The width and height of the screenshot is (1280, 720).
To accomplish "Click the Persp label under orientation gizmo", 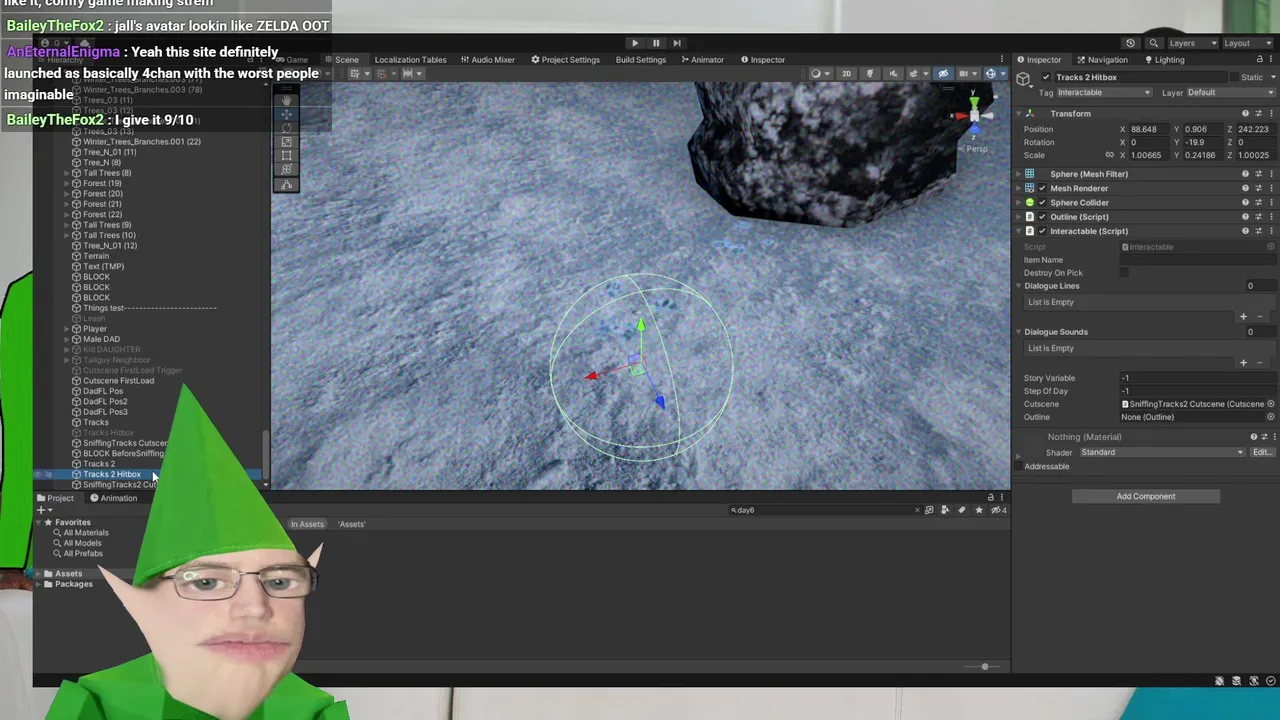I will (x=976, y=149).
